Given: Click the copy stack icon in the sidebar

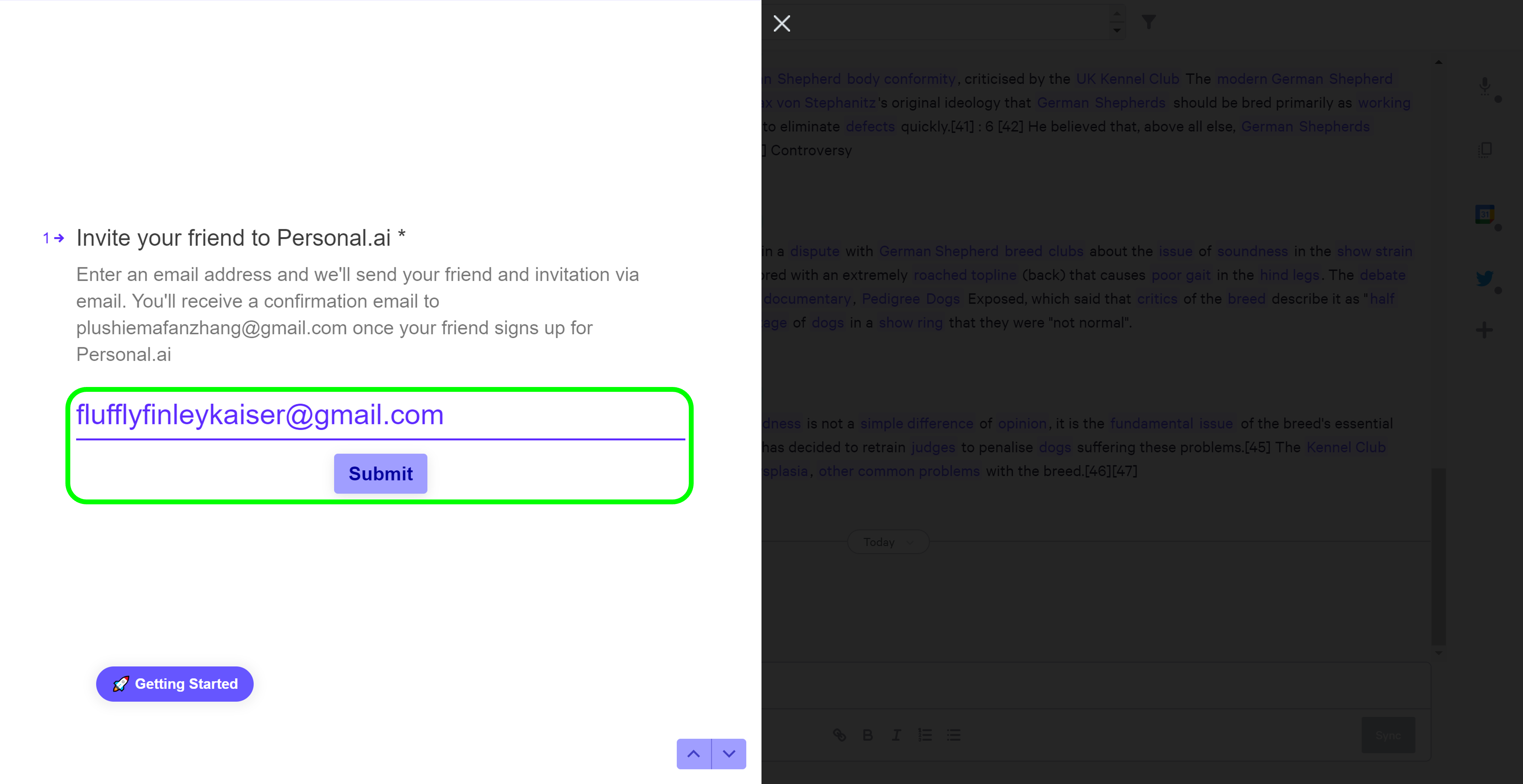Looking at the screenshot, I should coord(1485,150).
